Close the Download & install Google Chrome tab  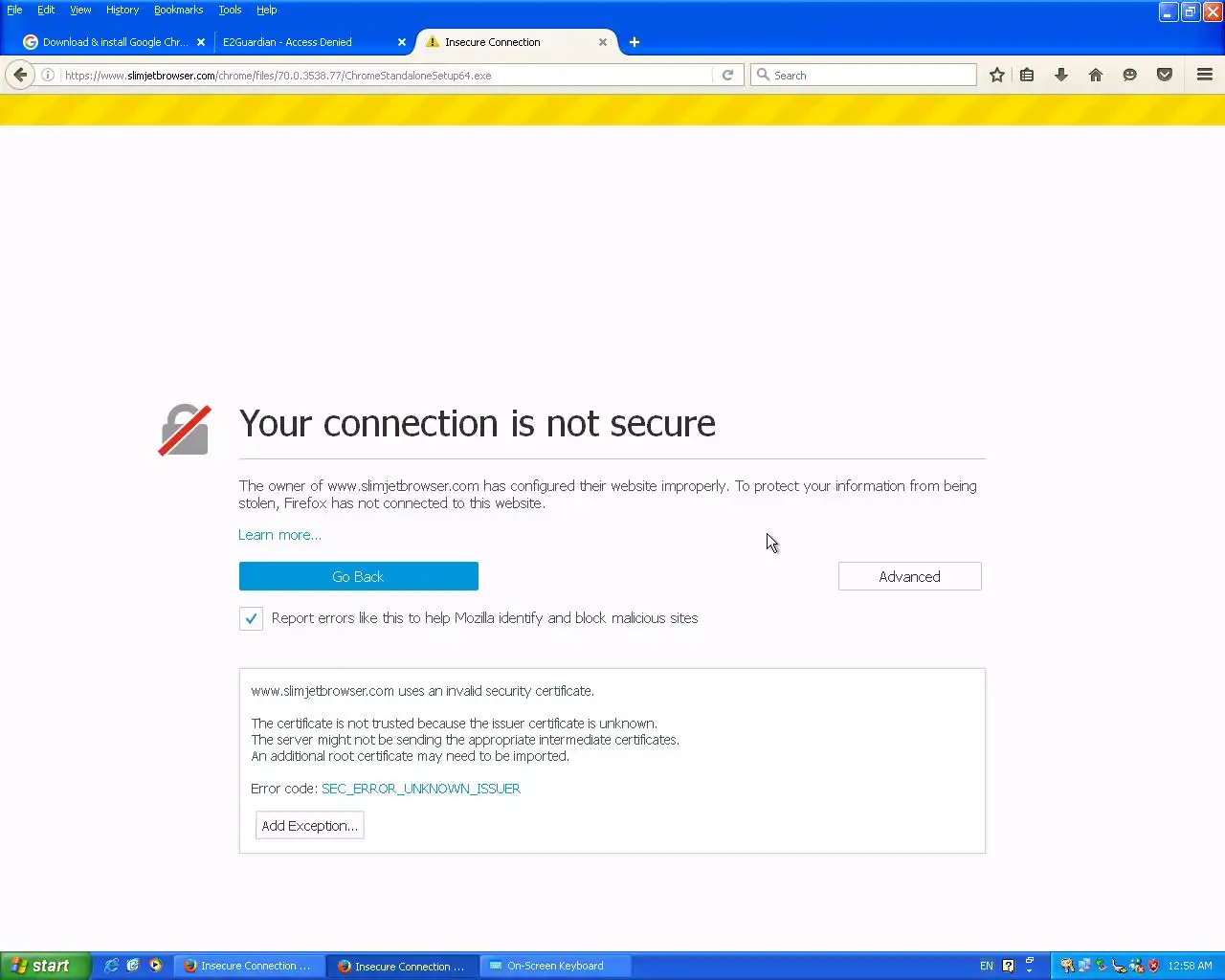[x=201, y=42]
